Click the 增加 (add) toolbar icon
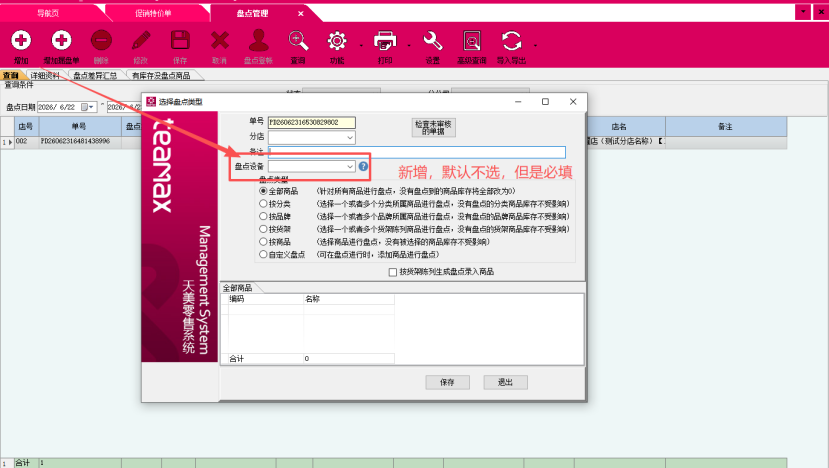 point(21,41)
